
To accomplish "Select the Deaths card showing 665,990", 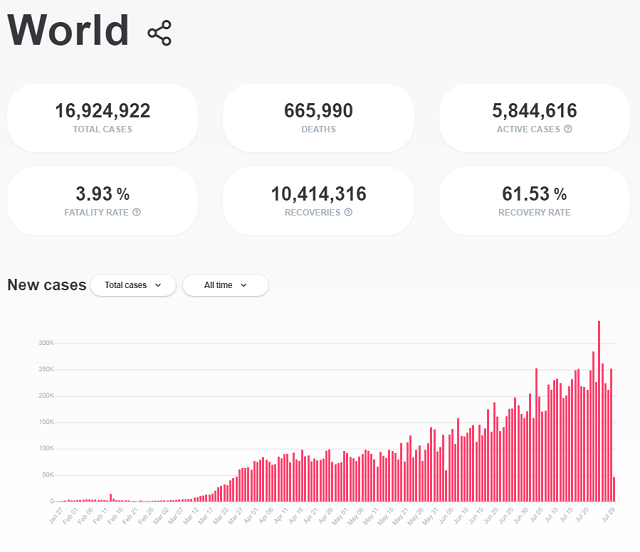I will (x=318, y=117).
